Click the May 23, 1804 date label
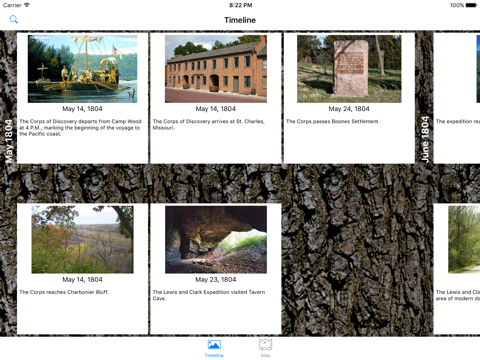 coord(216,279)
